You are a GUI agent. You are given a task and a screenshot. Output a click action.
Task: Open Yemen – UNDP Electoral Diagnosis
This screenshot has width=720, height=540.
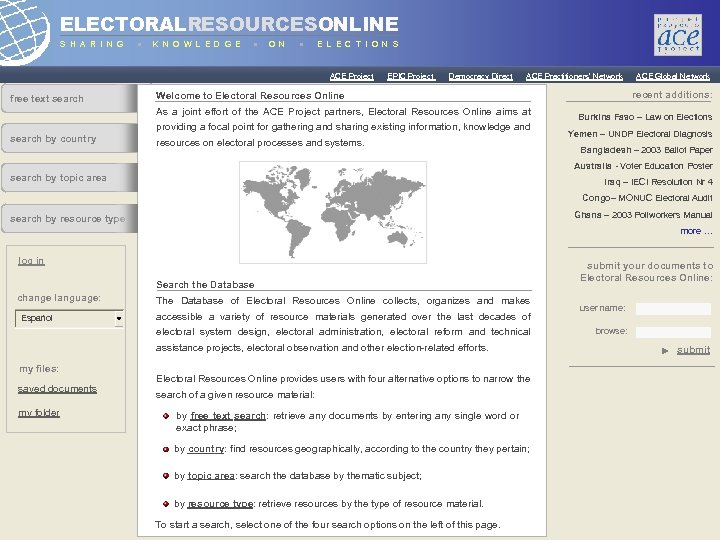pos(640,134)
